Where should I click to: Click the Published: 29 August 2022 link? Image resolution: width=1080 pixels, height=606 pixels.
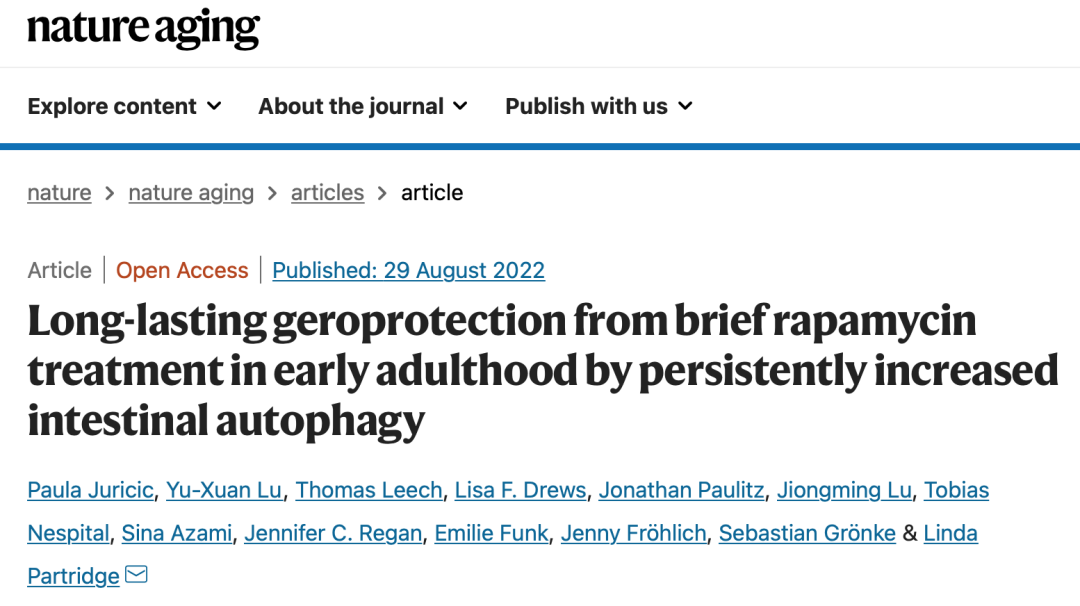pyautogui.click(x=408, y=270)
